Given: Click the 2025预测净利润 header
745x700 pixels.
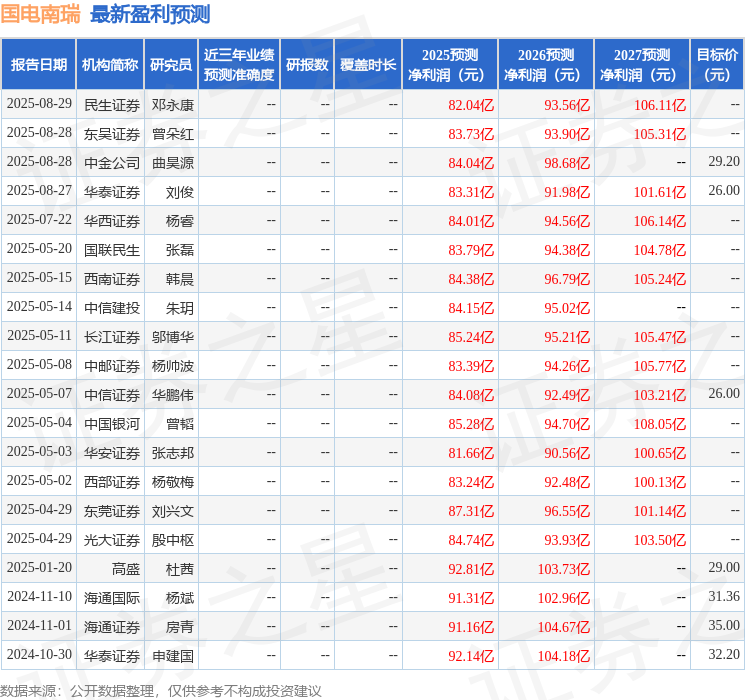Looking at the screenshot, I should (x=450, y=65).
